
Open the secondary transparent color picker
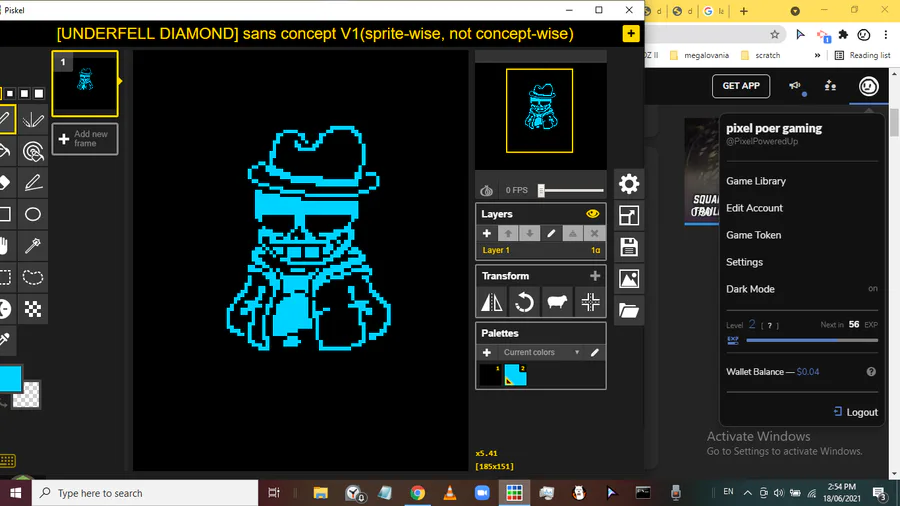coord(27,396)
